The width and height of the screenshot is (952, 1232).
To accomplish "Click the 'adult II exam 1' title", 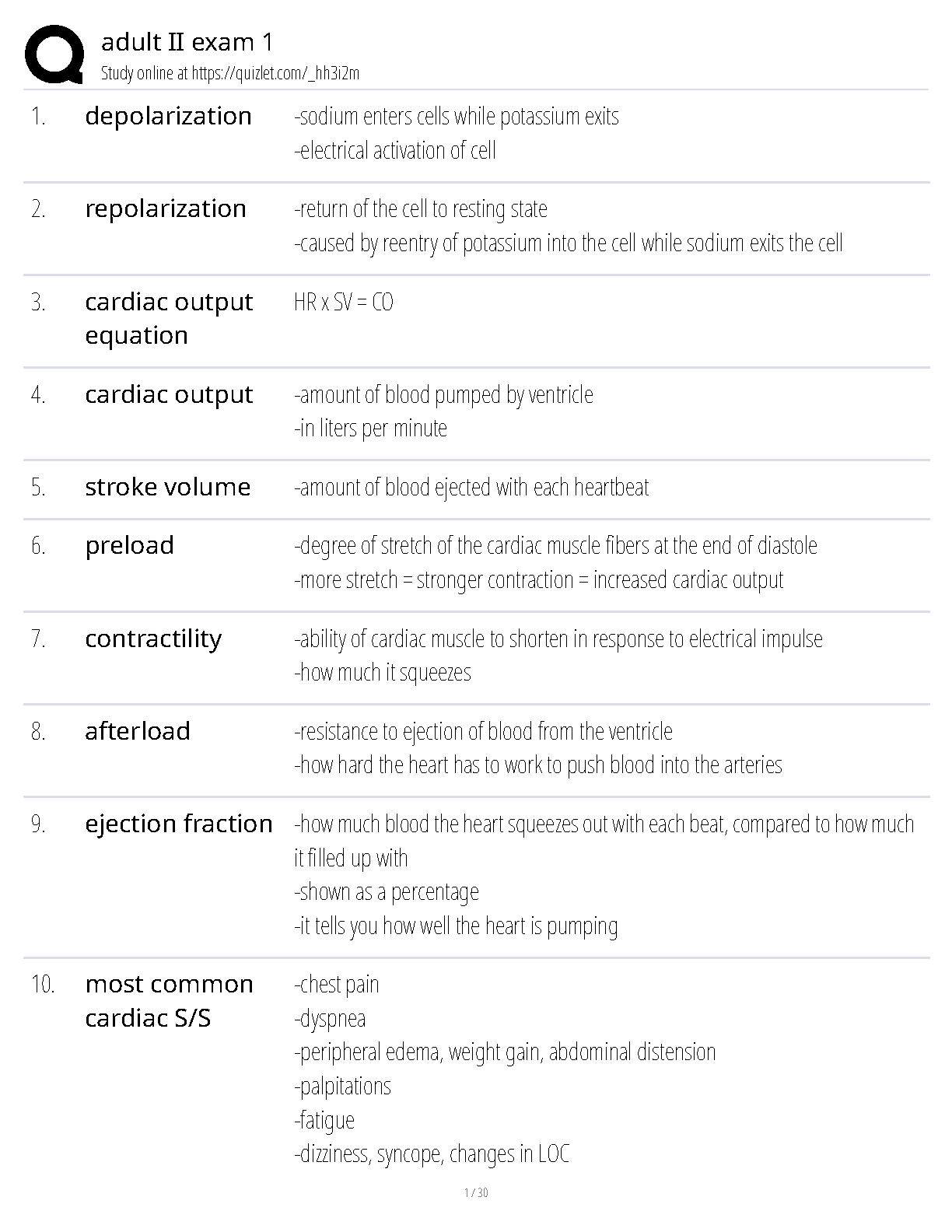I will [x=187, y=42].
